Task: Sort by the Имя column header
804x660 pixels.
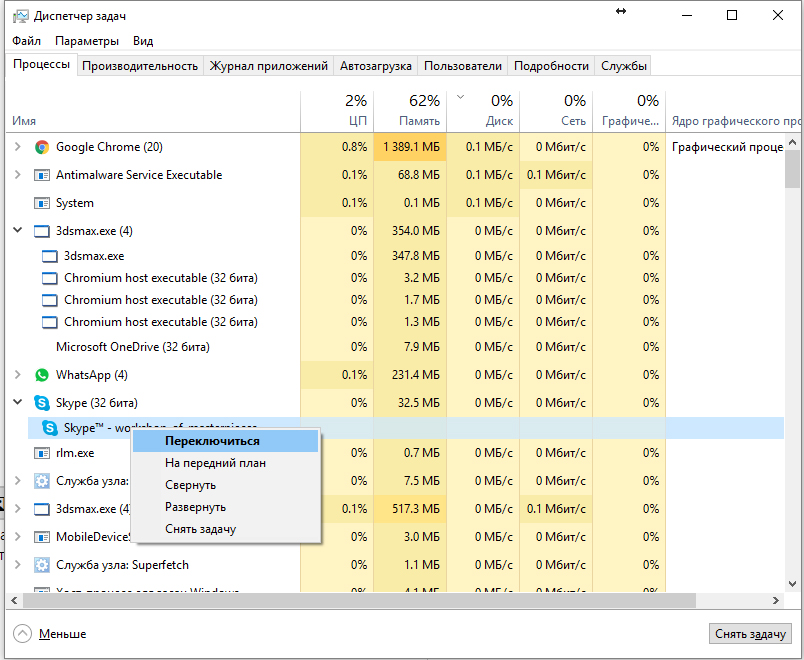Action: click(153, 111)
